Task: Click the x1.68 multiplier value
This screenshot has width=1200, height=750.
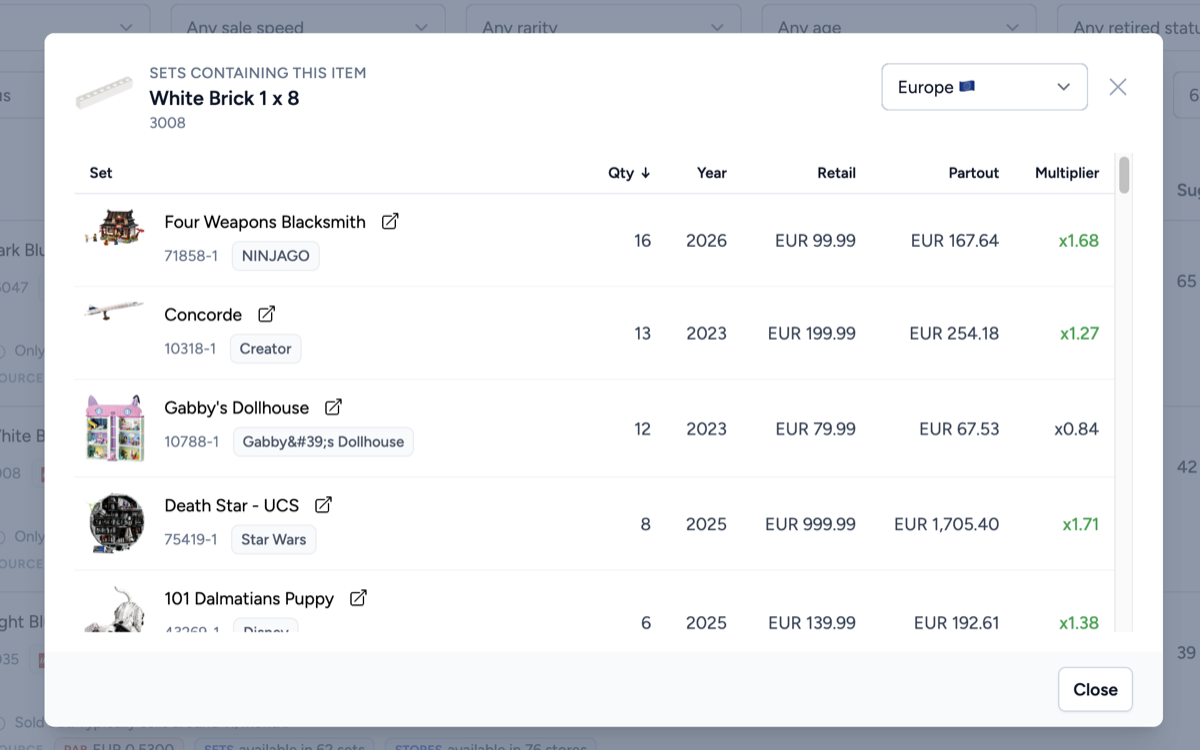Action: [1079, 241]
